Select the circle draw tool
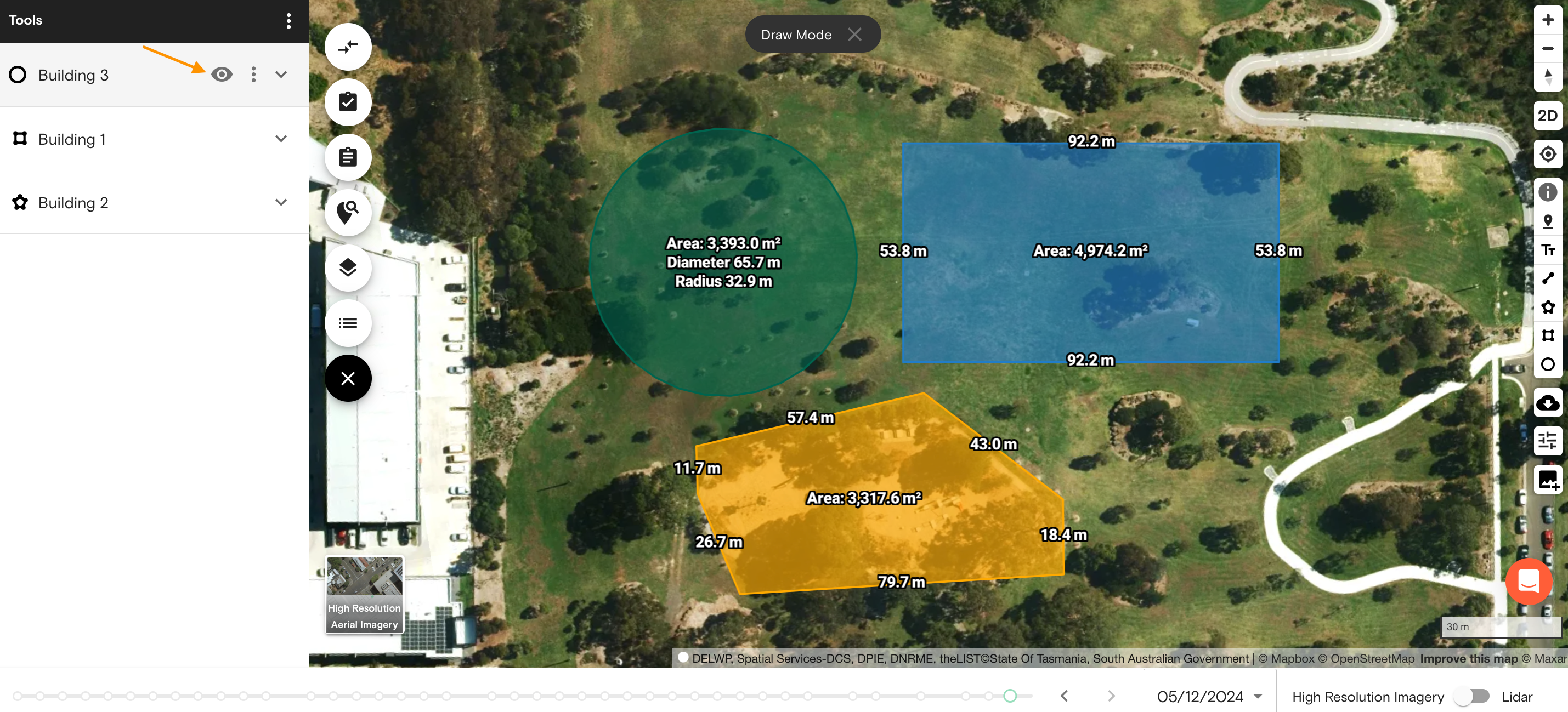Viewport: 1568px width, 712px height. pyautogui.click(x=1547, y=364)
